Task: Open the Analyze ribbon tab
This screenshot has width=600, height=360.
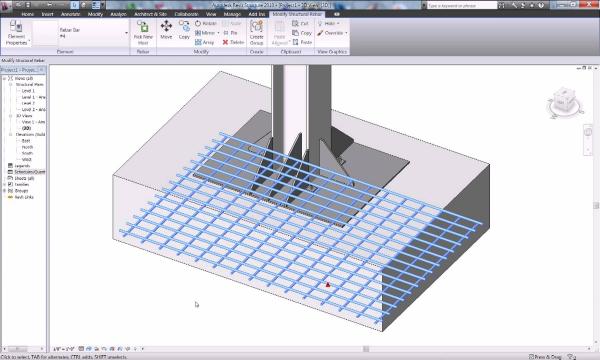Action: point(118,14)
